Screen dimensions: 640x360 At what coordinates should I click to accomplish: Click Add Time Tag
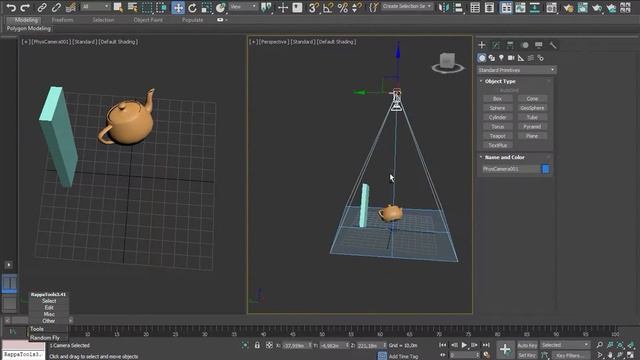click(403, 356)
